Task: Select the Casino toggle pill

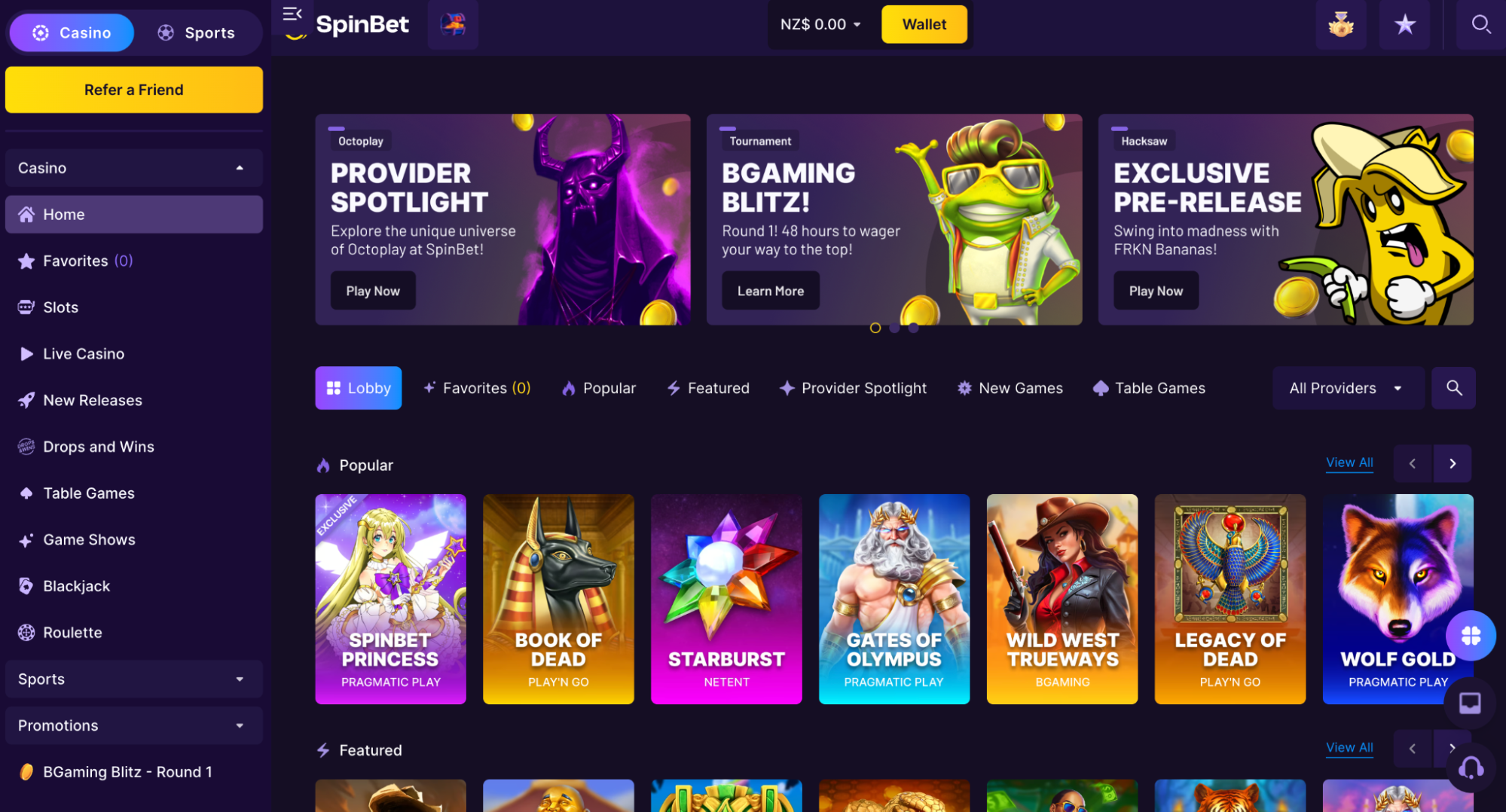Action: tap(72, 32)
